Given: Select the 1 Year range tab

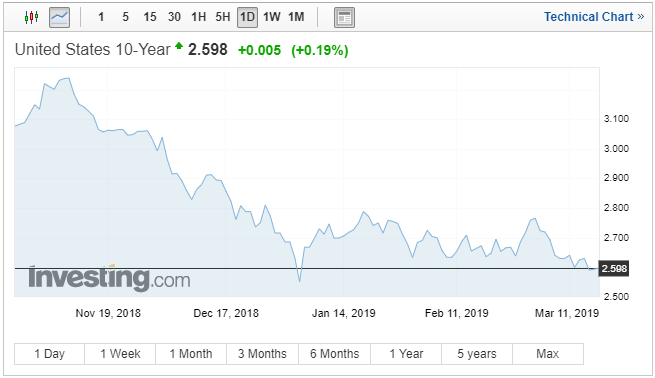Looking at the screenshot, I should click(406, 354).
